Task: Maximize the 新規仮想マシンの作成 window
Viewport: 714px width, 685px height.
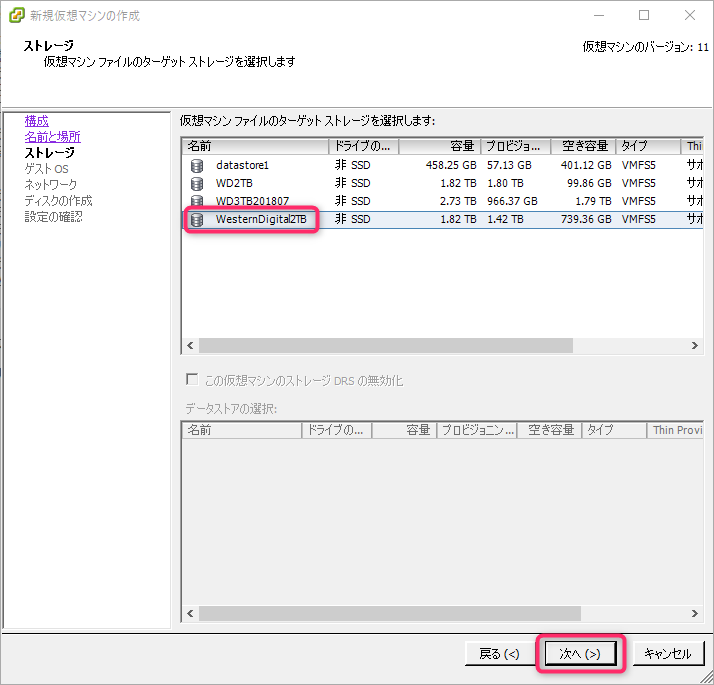Action: click(644, 15)
